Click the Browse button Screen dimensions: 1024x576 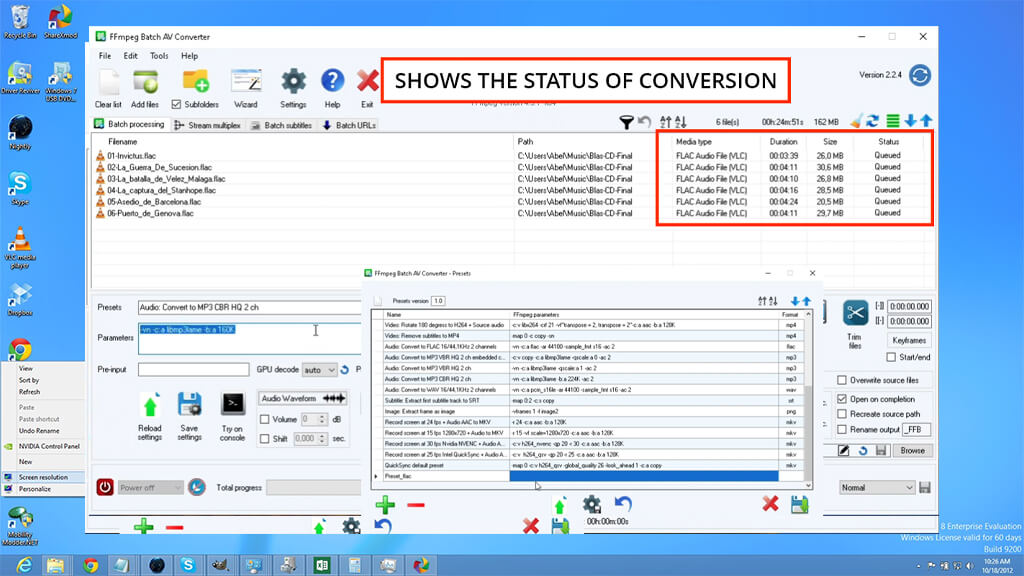912,451
